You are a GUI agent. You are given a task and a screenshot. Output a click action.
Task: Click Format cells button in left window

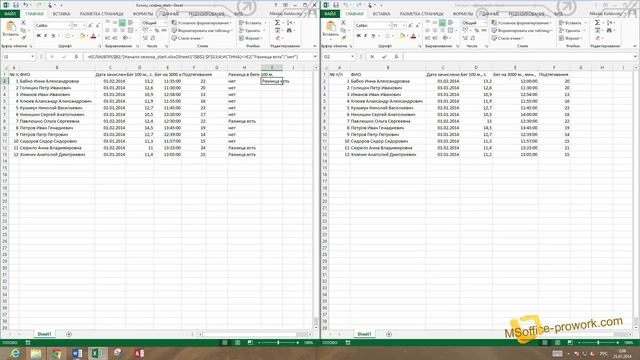pyautogui.click(x=251, y=38)
